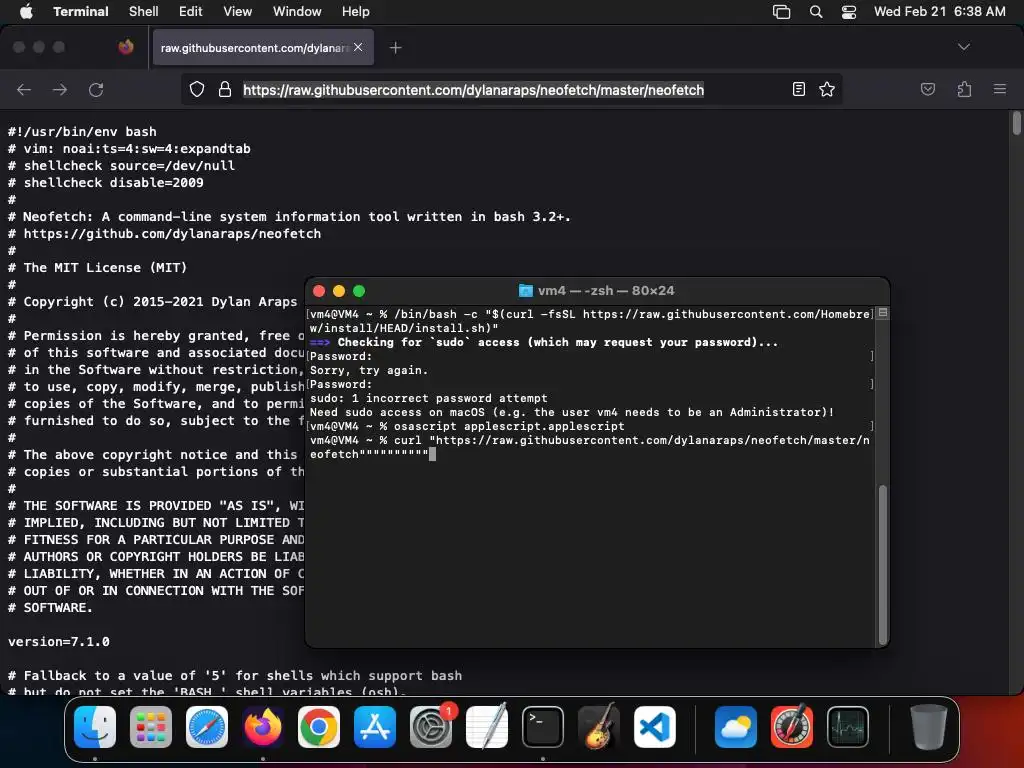Click the 'version=7.1.0' line
The image size is (1024, 768).
(x=59, y=641)
